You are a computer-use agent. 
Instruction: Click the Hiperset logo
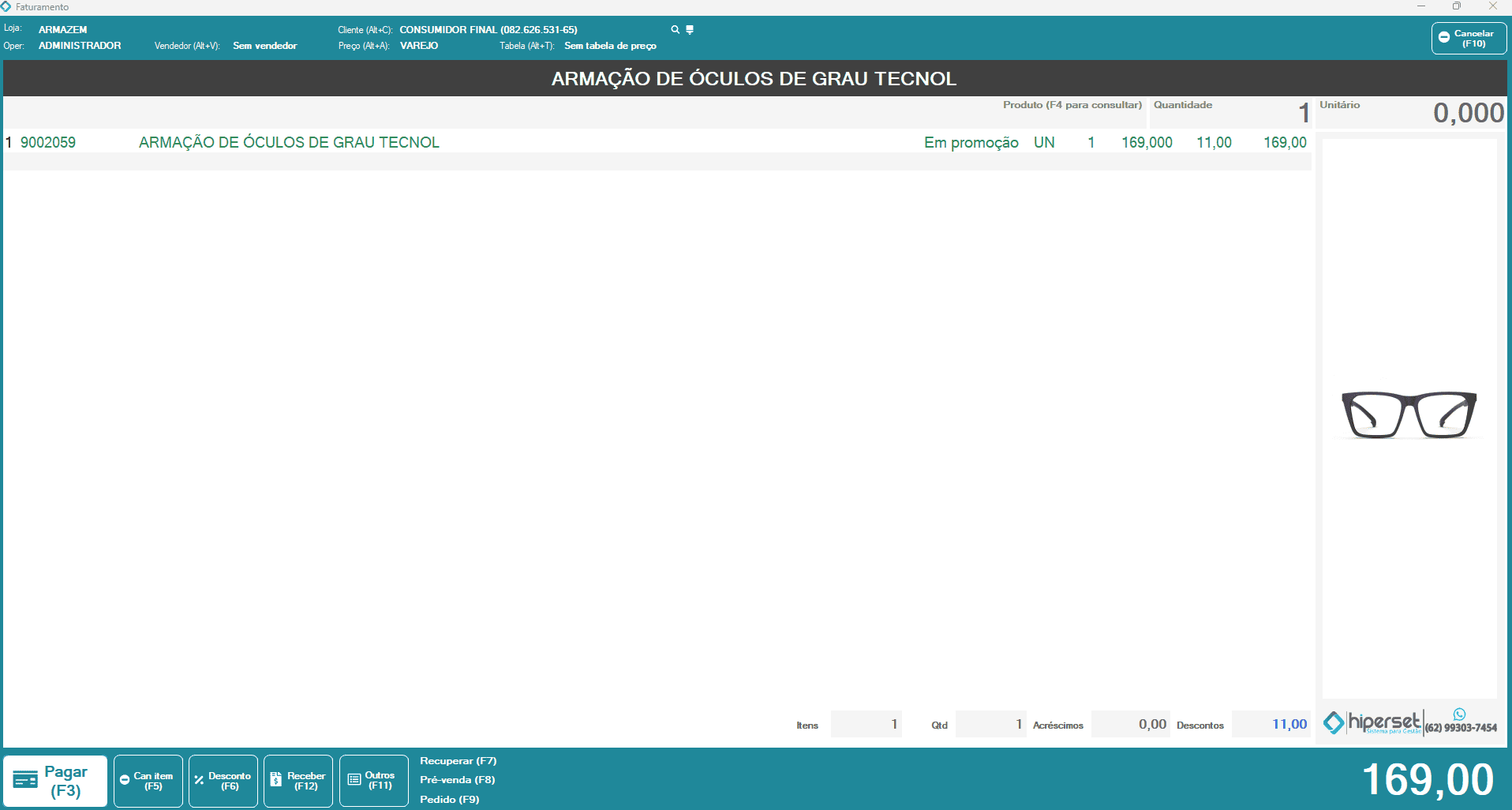(x=1373, y=722)
